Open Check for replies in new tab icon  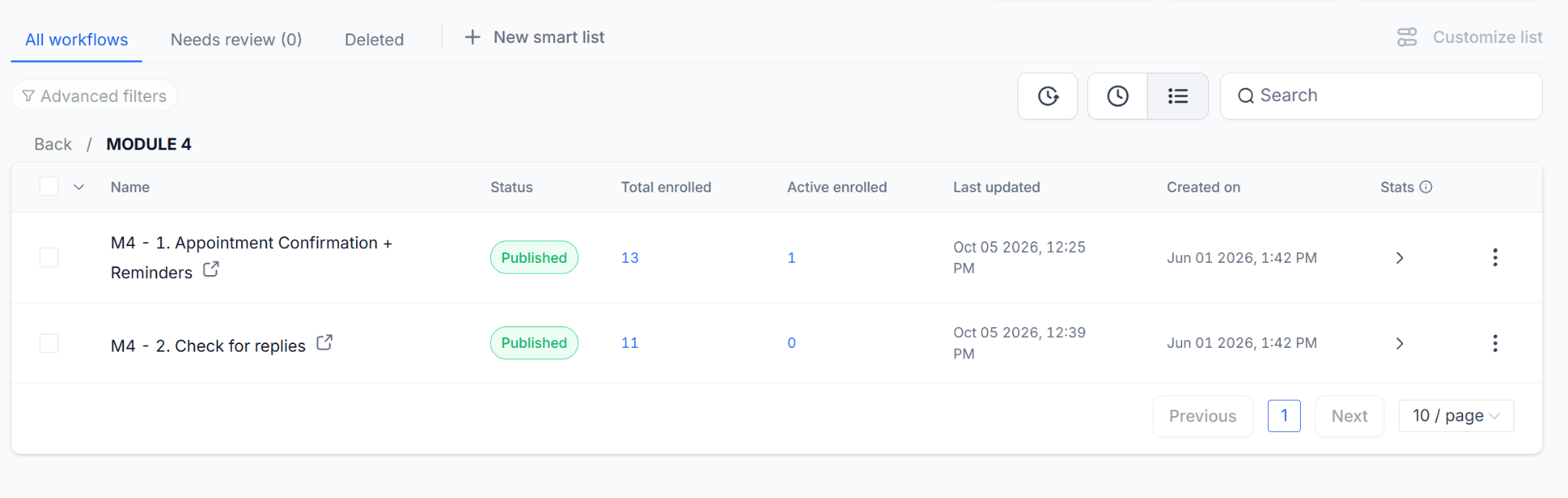coord(325,342)
